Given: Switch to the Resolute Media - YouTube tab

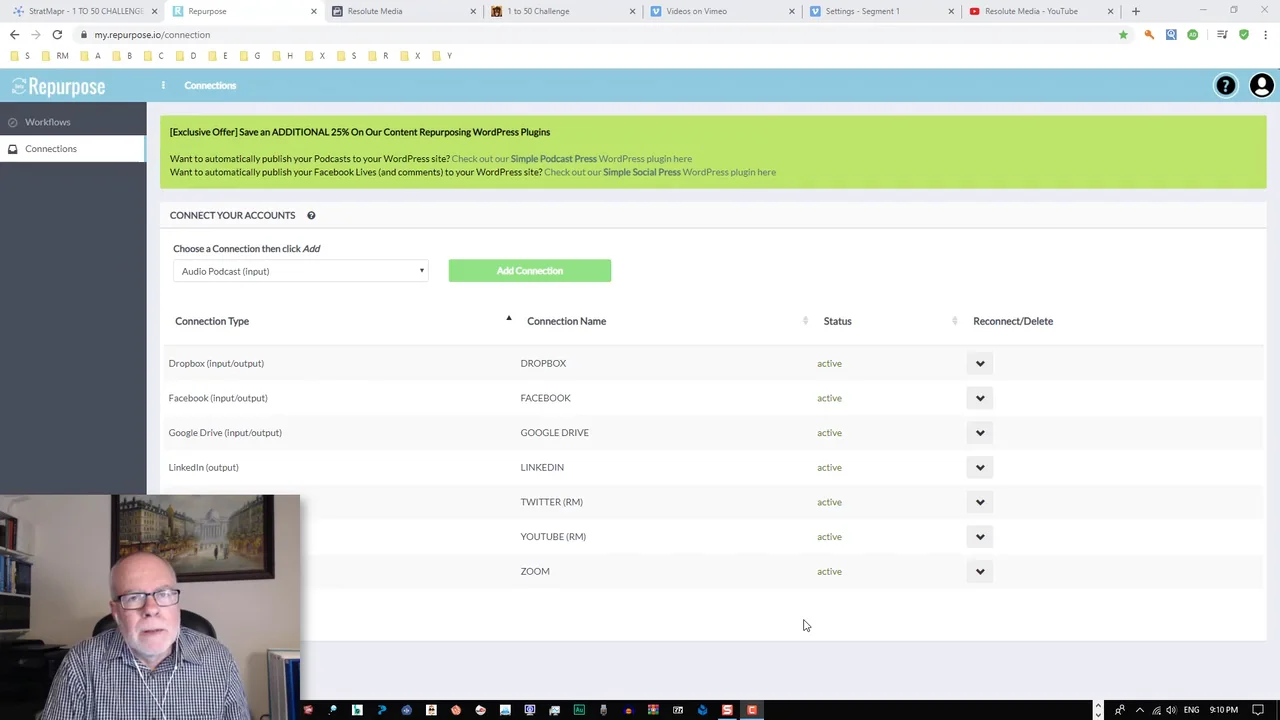Looking at the screenshot, I should [1038, 11].
